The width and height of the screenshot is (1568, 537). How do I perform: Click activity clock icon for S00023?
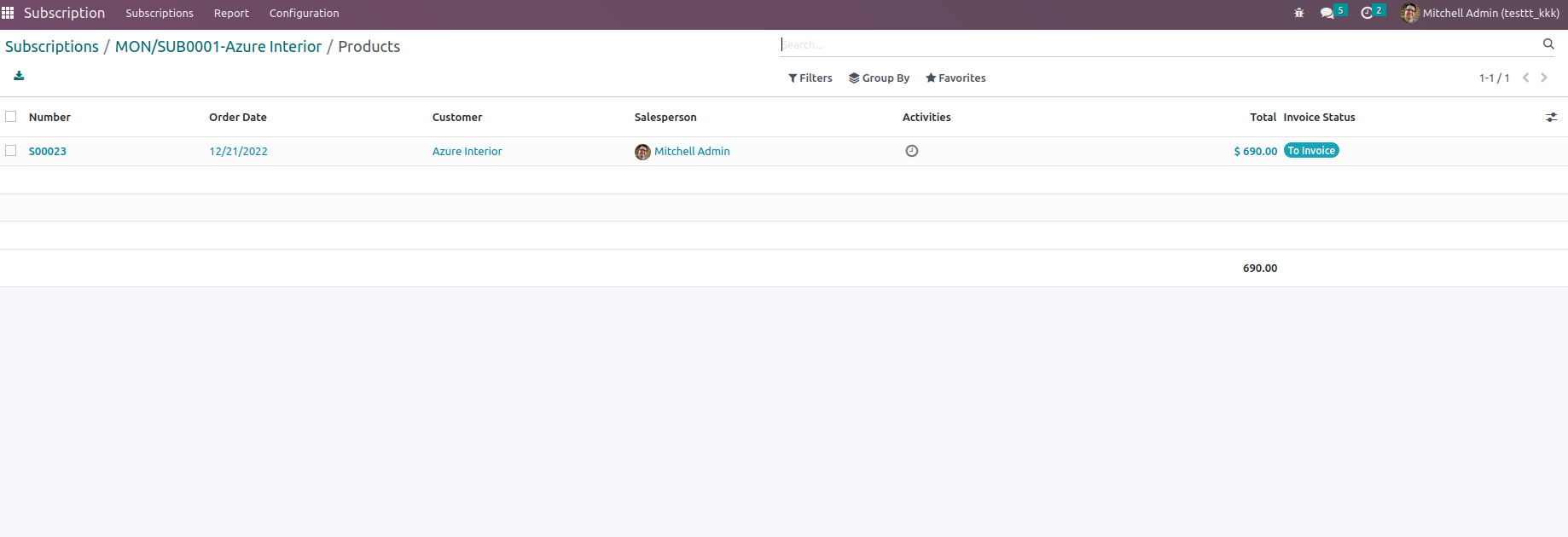click(912, 151)
